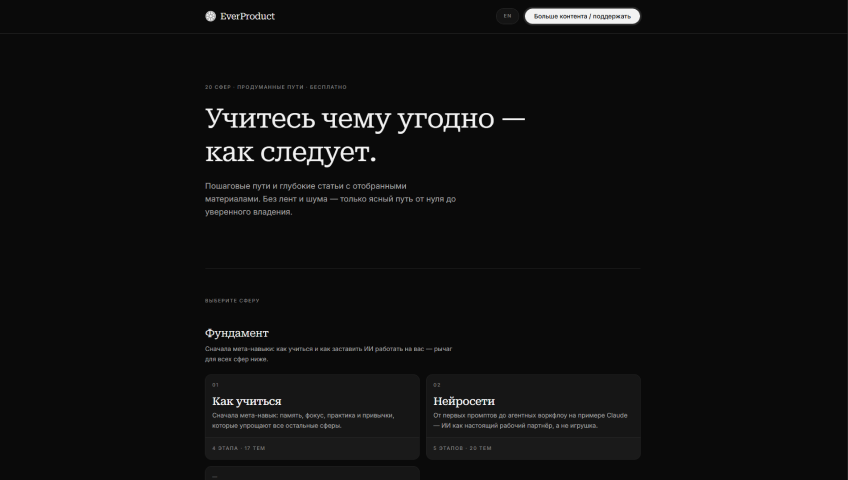Click the headline 'Учитесь чему угодно'
Image resolution: width=848 pixels, height=480 pixels.
click(x=365, y=135)
